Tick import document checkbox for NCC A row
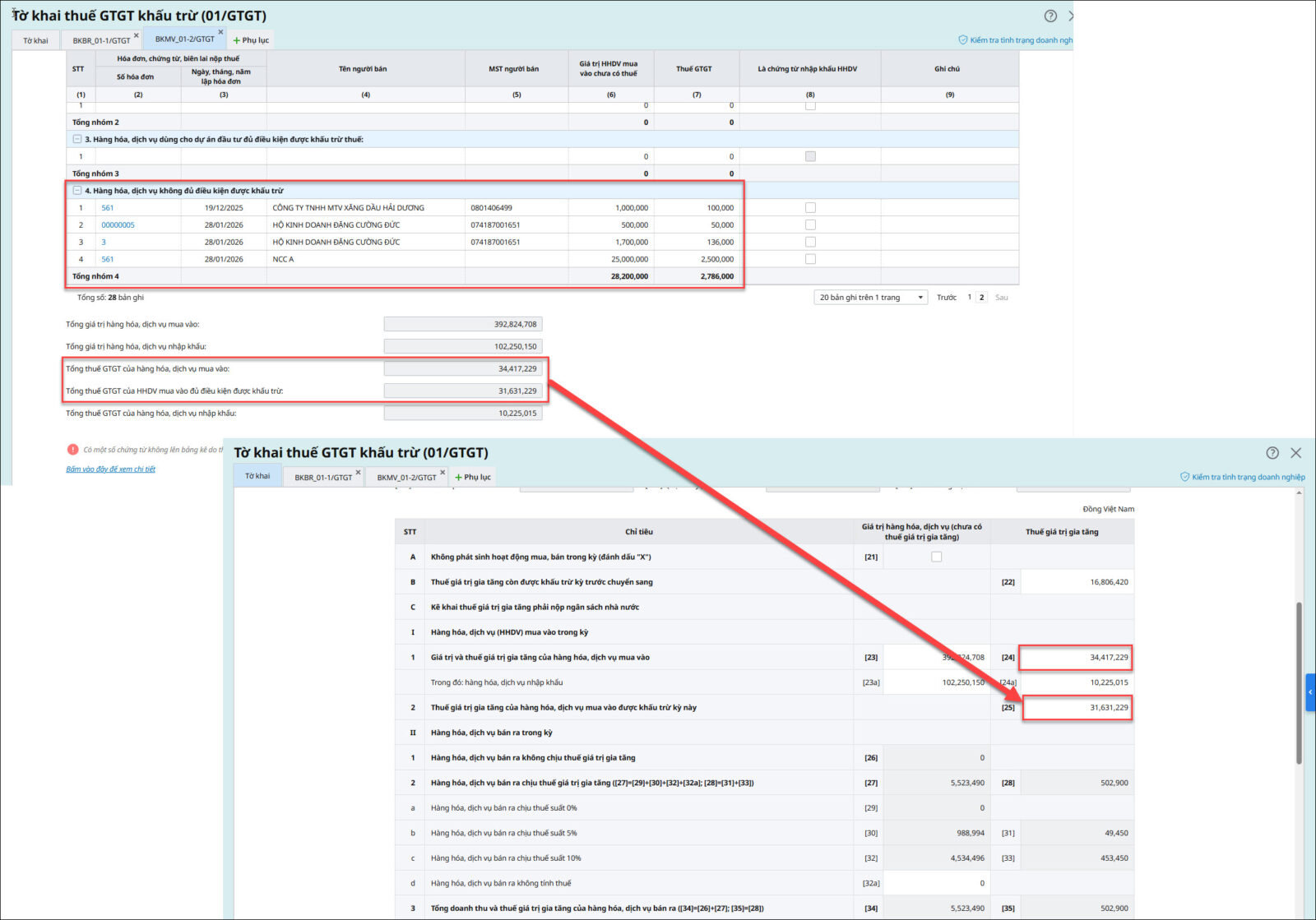1316x920 pixels. tap(810, 259)
